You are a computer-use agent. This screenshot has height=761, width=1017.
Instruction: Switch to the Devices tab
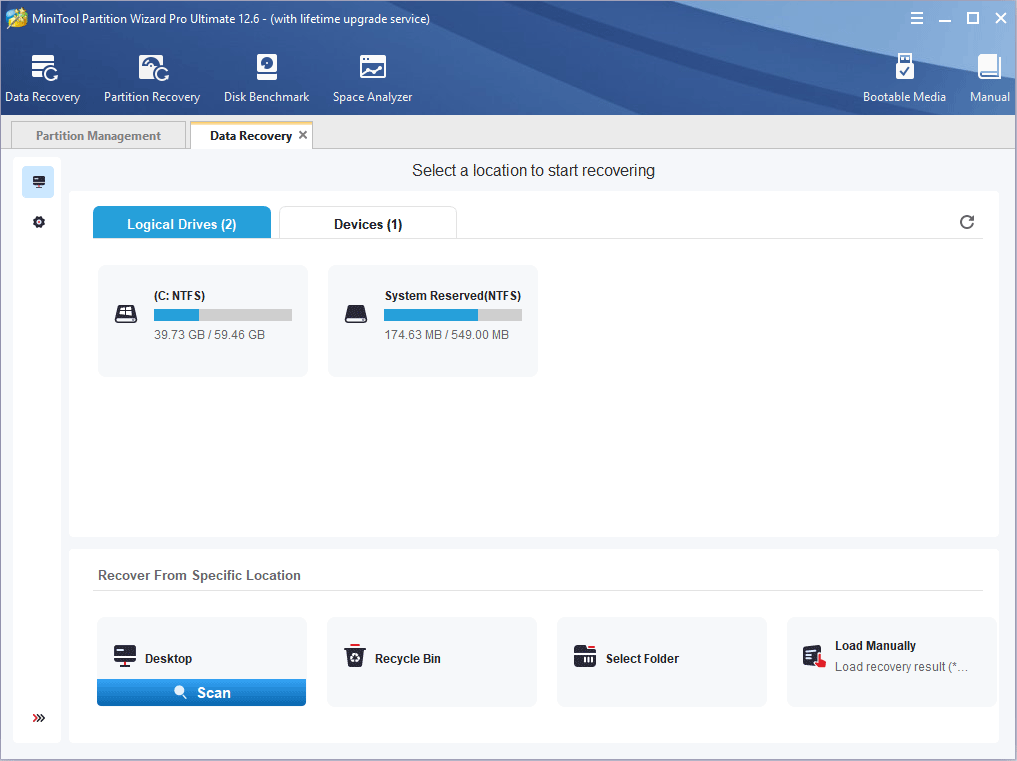click(x=367, y=222)
